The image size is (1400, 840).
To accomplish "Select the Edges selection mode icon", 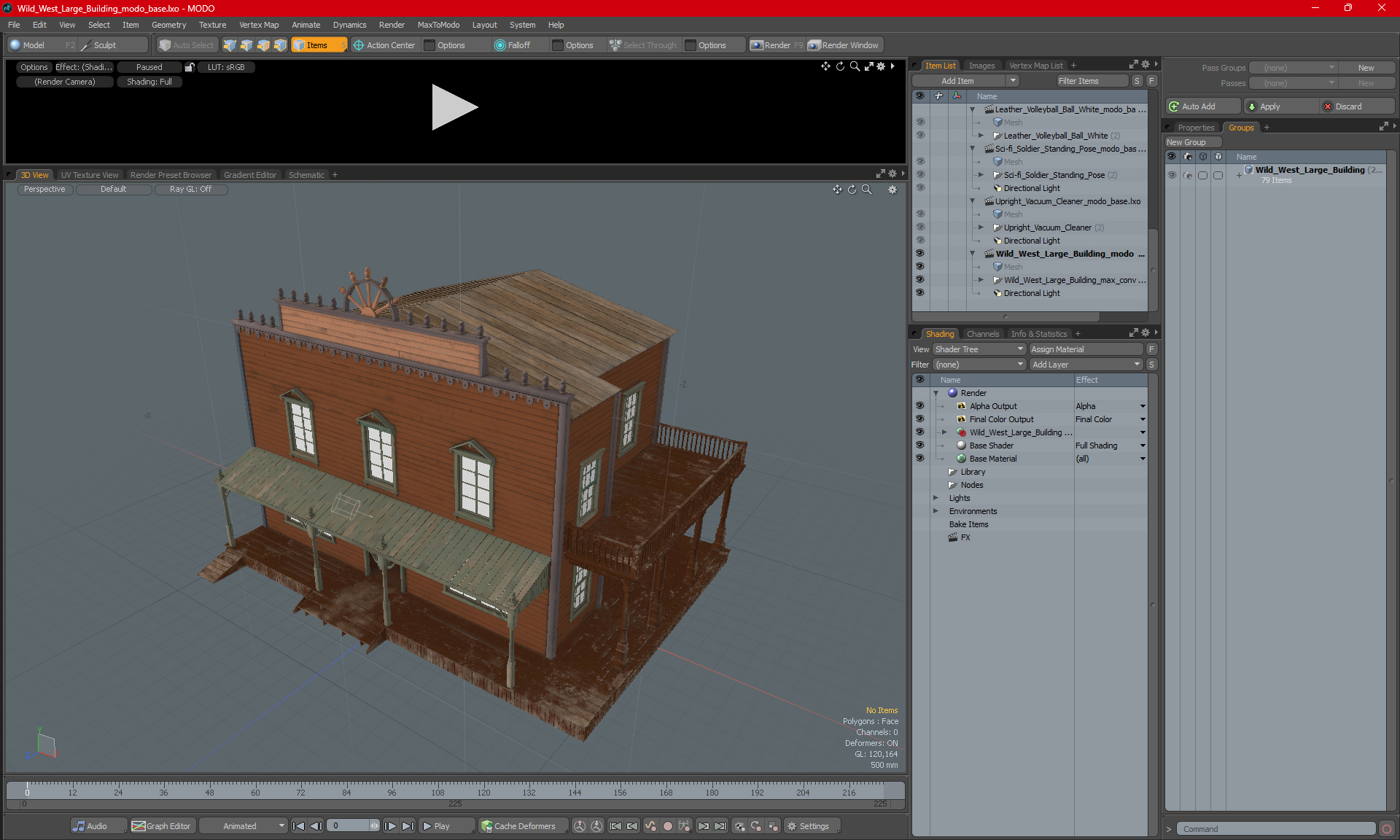I will coord(246,45).
